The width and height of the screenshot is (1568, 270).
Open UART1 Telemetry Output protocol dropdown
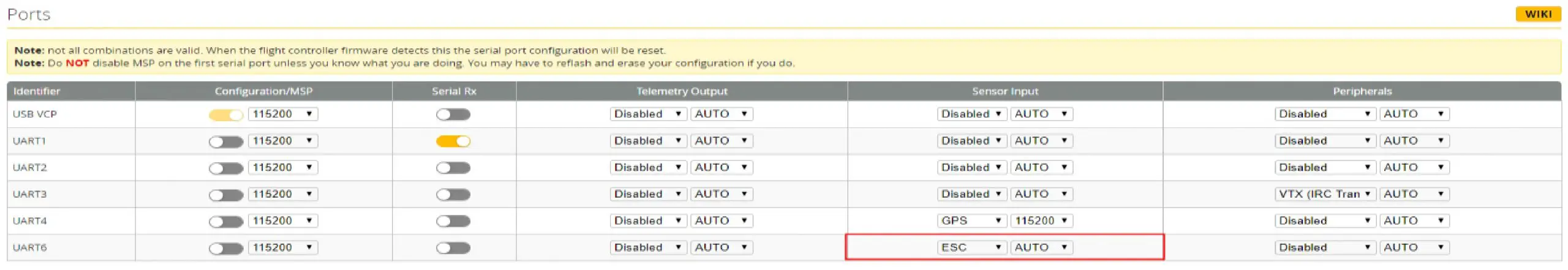(649, 141)
